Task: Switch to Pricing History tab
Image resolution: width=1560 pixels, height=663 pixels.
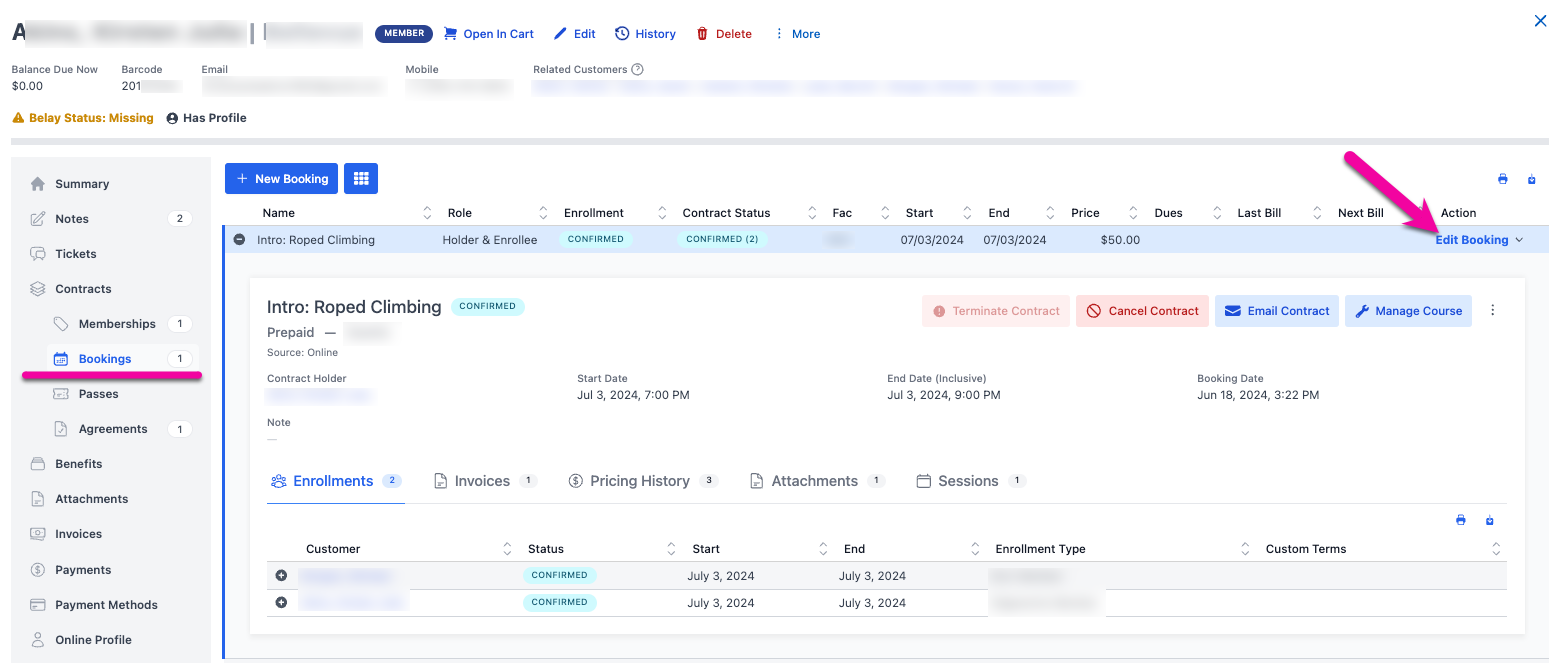Action: [643, 481]
